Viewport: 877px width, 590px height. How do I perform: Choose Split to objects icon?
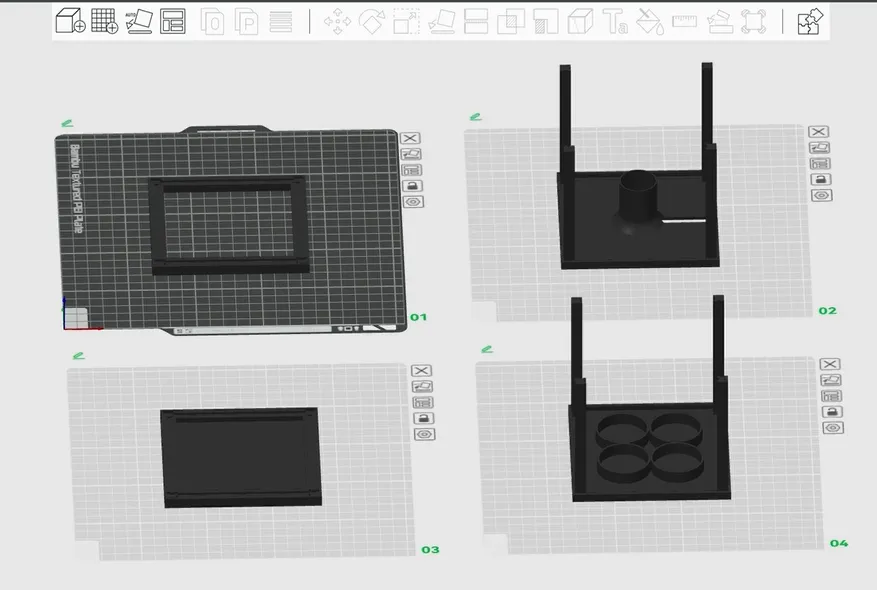click(213, 22)
